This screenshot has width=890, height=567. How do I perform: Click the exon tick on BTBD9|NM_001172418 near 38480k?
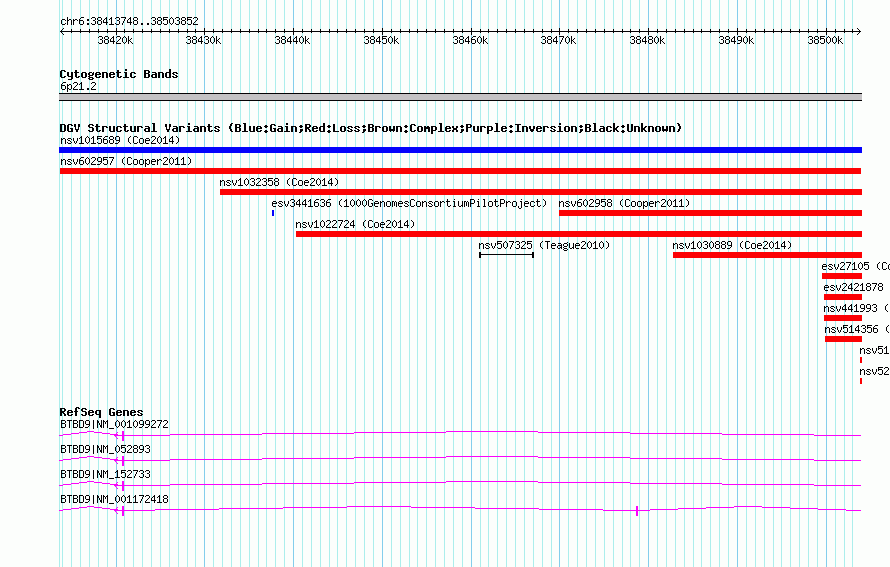637,511
